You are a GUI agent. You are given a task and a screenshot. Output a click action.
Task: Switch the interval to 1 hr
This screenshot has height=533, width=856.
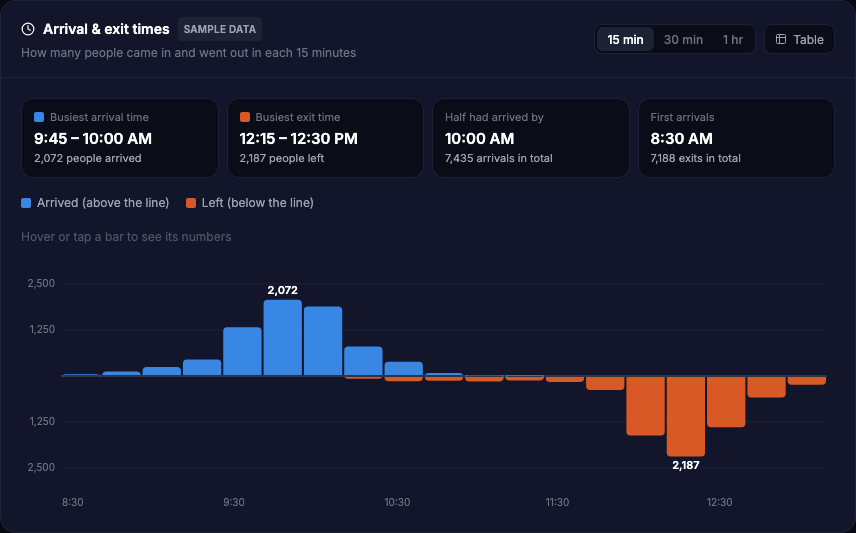733,39
